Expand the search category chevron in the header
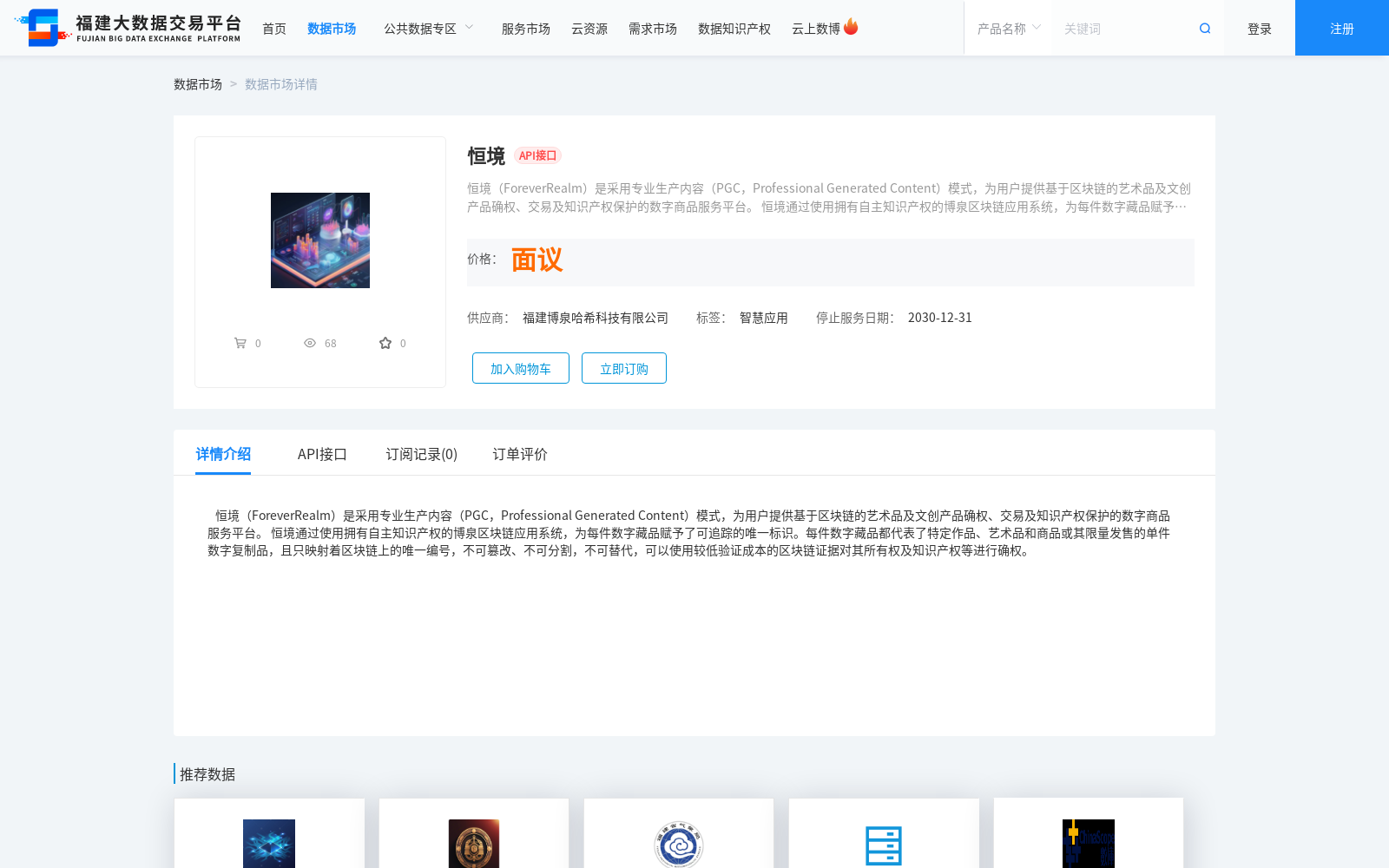 point(1035,27)
